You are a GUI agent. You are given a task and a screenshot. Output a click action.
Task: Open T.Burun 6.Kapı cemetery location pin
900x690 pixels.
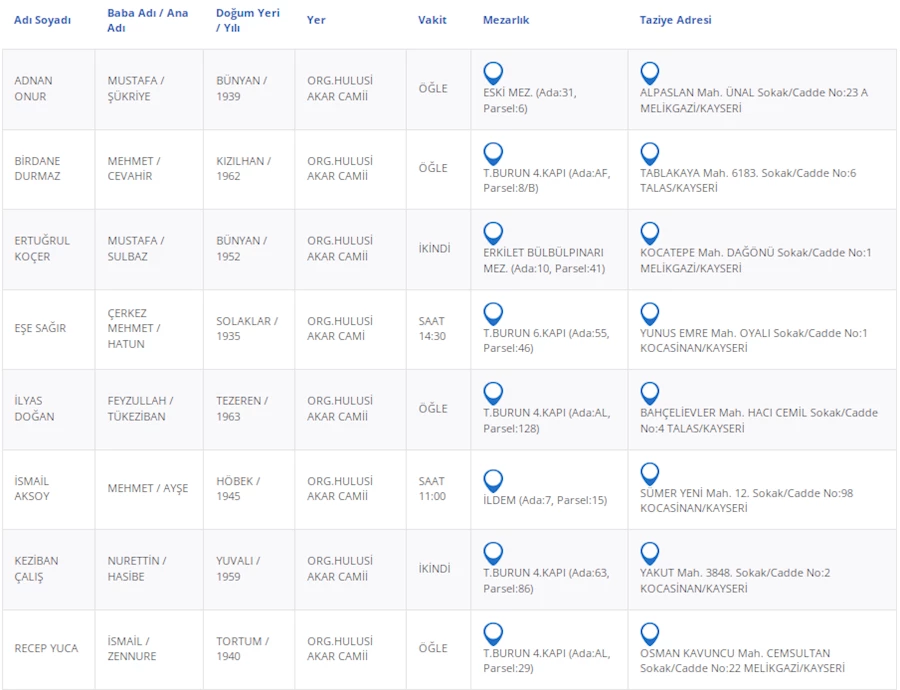click(x=493, y=314)
